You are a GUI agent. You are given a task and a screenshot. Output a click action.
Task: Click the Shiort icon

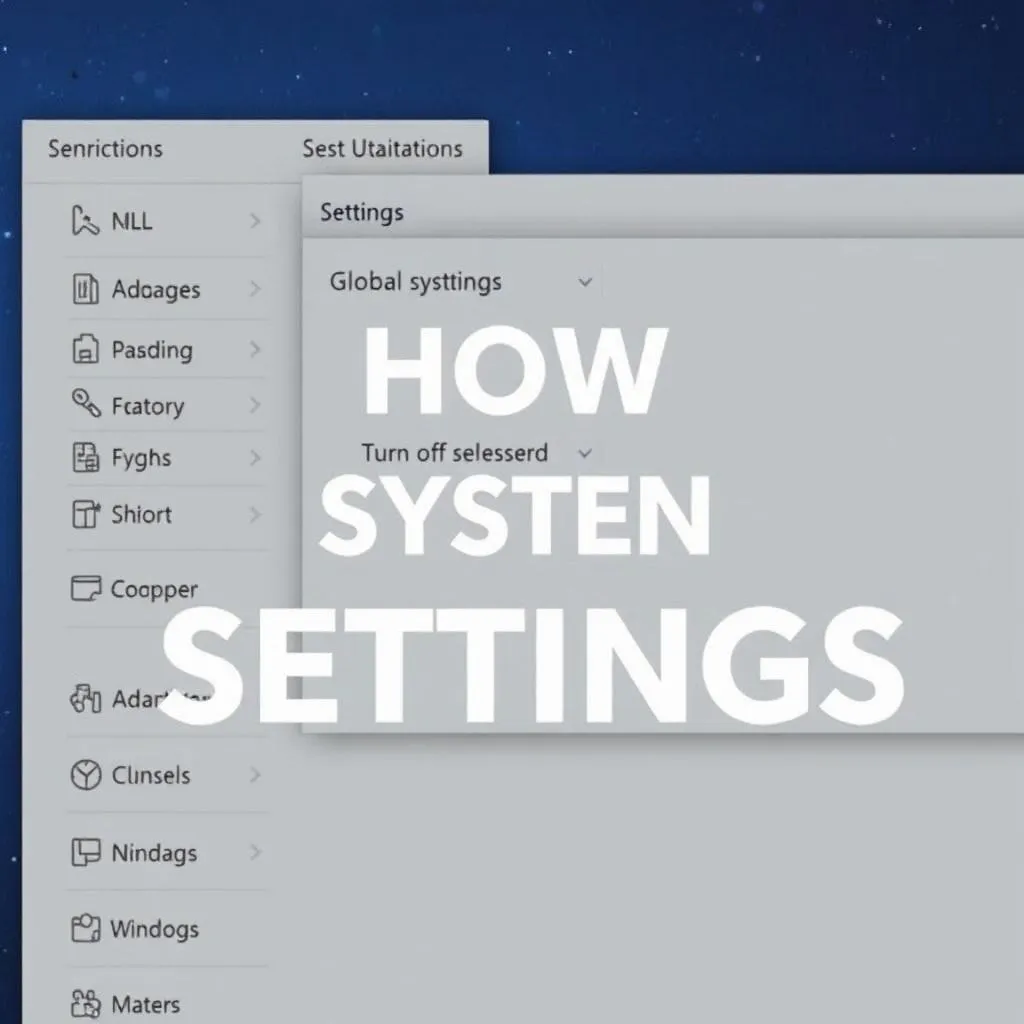[86, 515]
